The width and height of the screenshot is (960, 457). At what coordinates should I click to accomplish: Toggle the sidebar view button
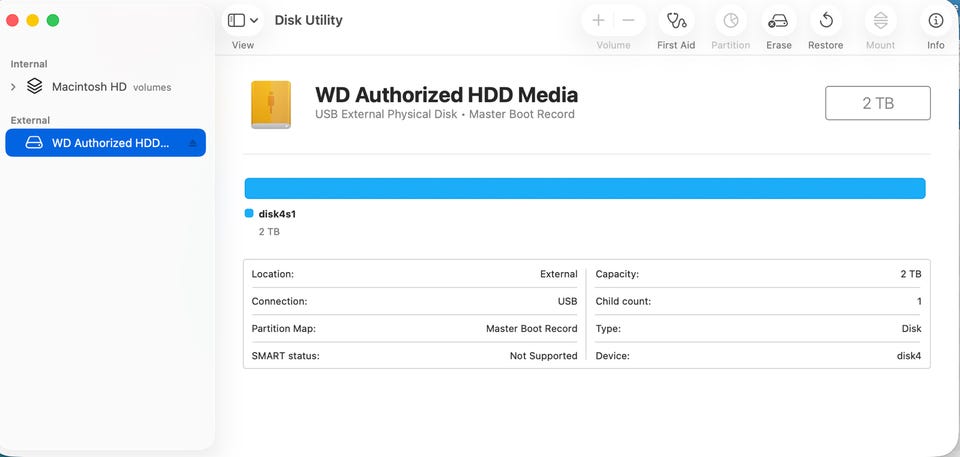click(x=236, y=20)
